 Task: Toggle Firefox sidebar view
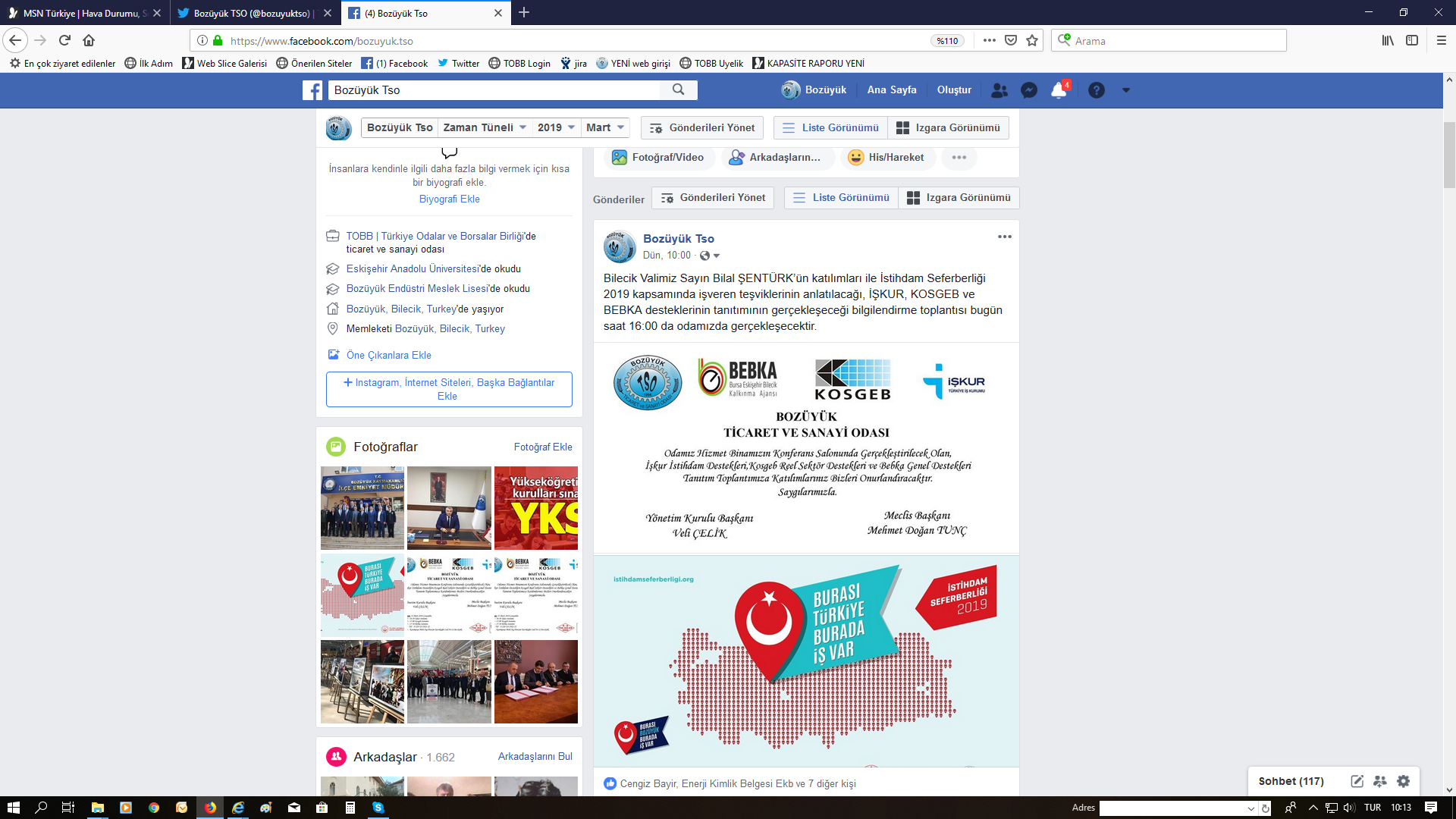pyautogui.click(x=1412, y=40)
